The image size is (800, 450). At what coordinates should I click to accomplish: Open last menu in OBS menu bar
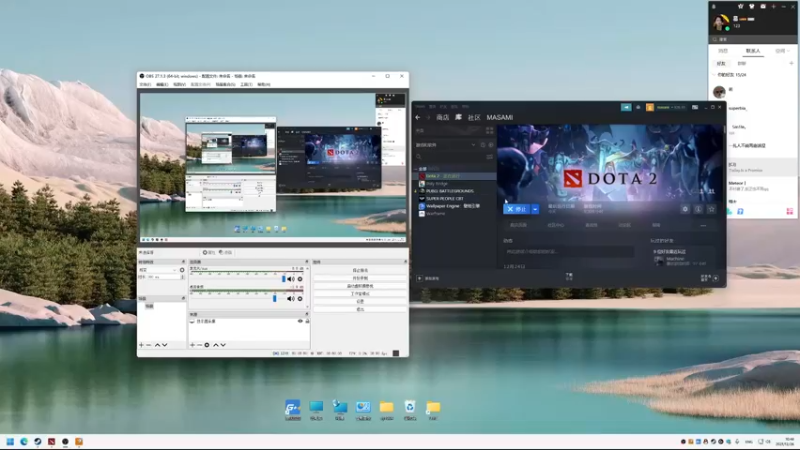(264, 84)
